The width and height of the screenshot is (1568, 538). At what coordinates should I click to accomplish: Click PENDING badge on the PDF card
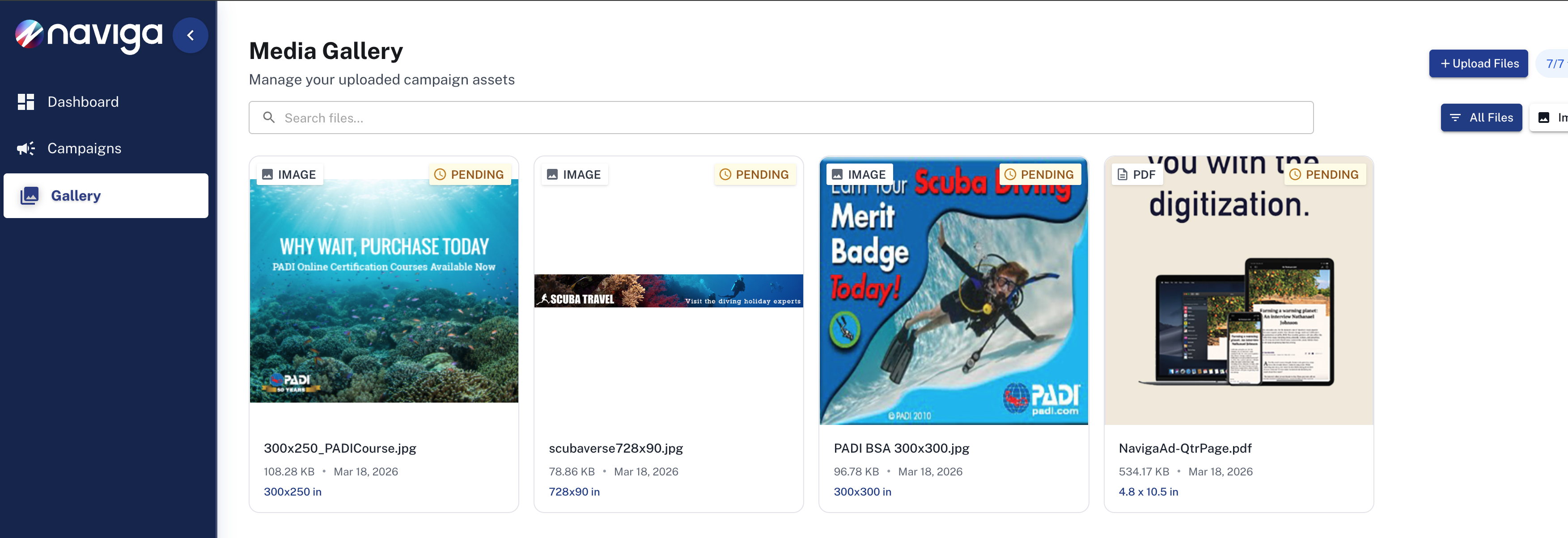pos(1325,174)
